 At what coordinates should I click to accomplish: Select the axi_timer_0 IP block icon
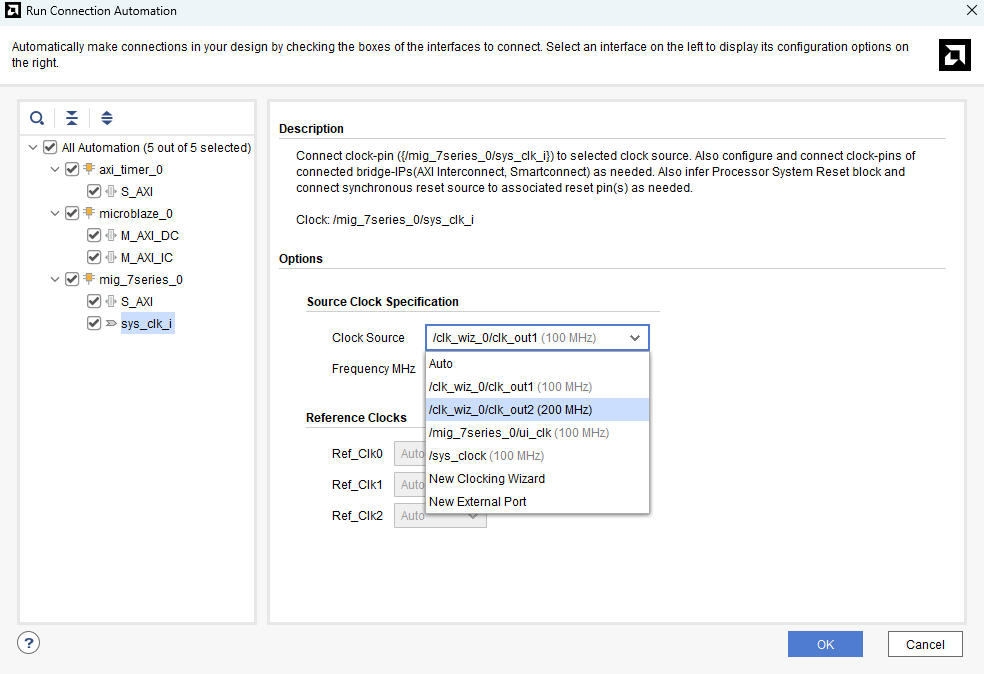tap(89, 170)
